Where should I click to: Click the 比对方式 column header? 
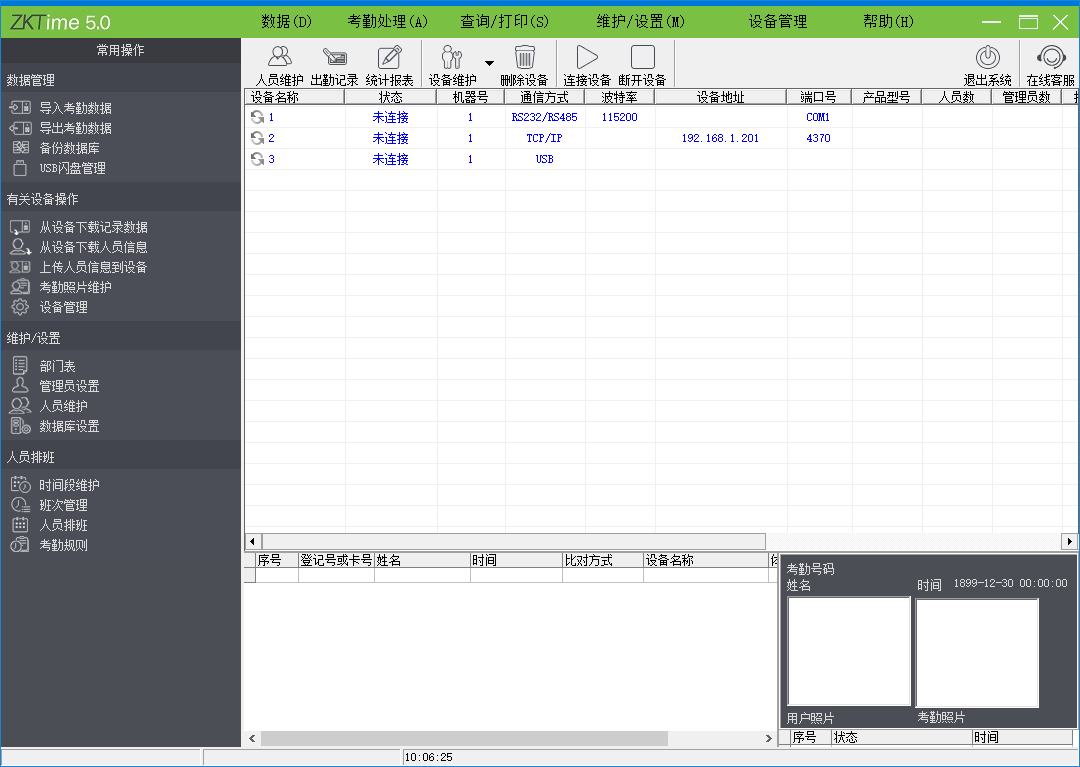603,560
